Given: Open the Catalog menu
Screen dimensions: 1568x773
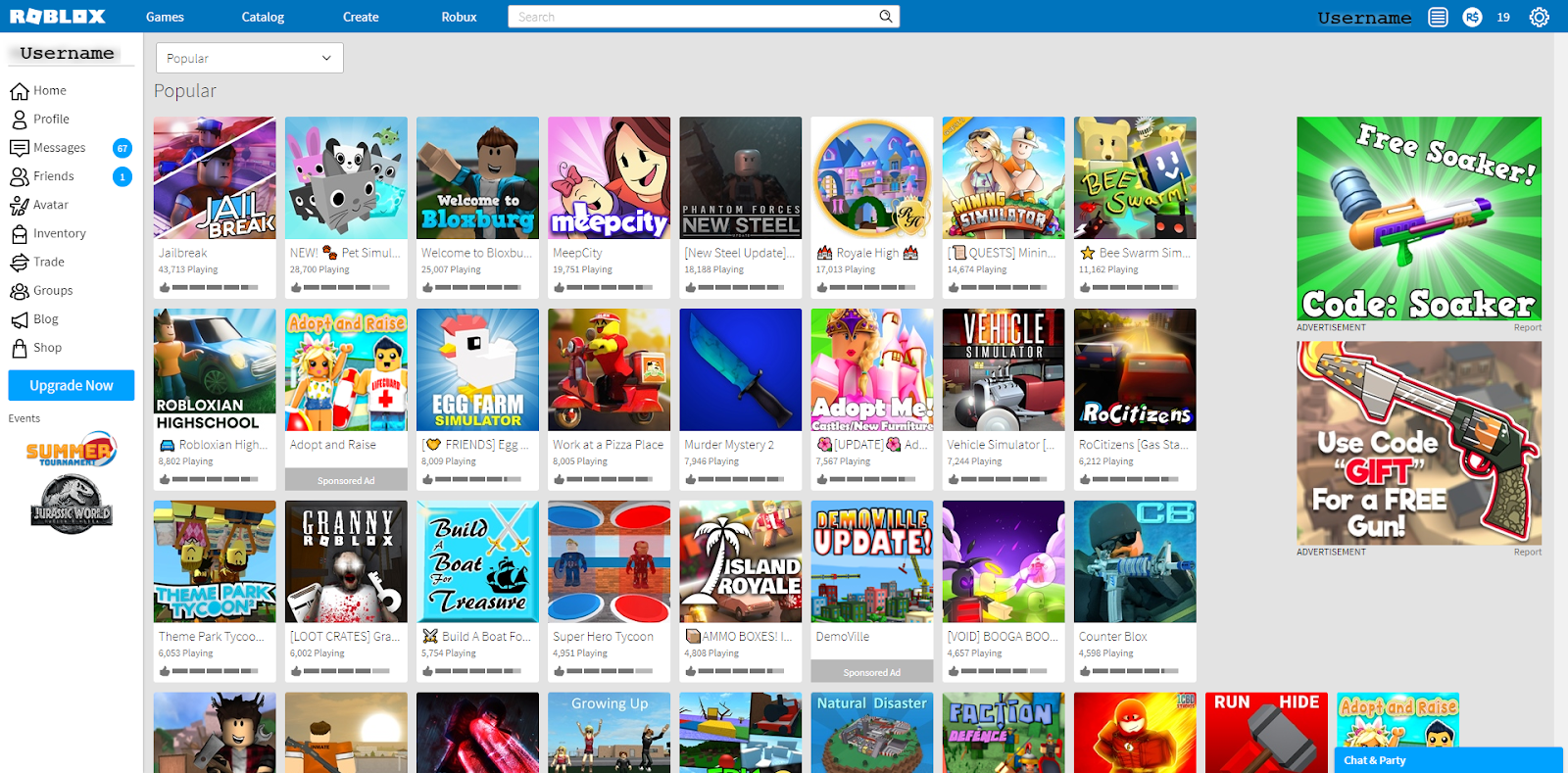Looking at the screenshot, I should [x=263, y=17].
